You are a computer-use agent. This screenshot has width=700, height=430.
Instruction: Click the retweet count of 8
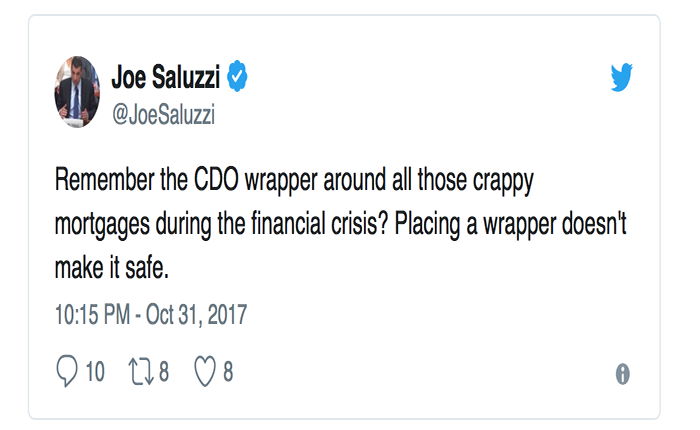click(x=163, y=372)
